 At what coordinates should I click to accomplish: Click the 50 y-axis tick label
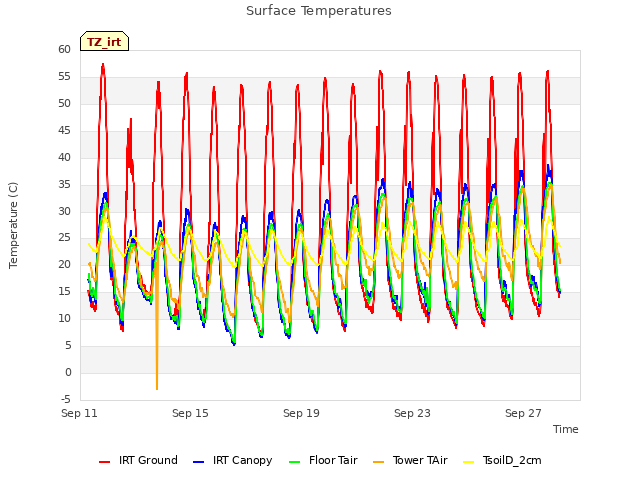point(64,103)
